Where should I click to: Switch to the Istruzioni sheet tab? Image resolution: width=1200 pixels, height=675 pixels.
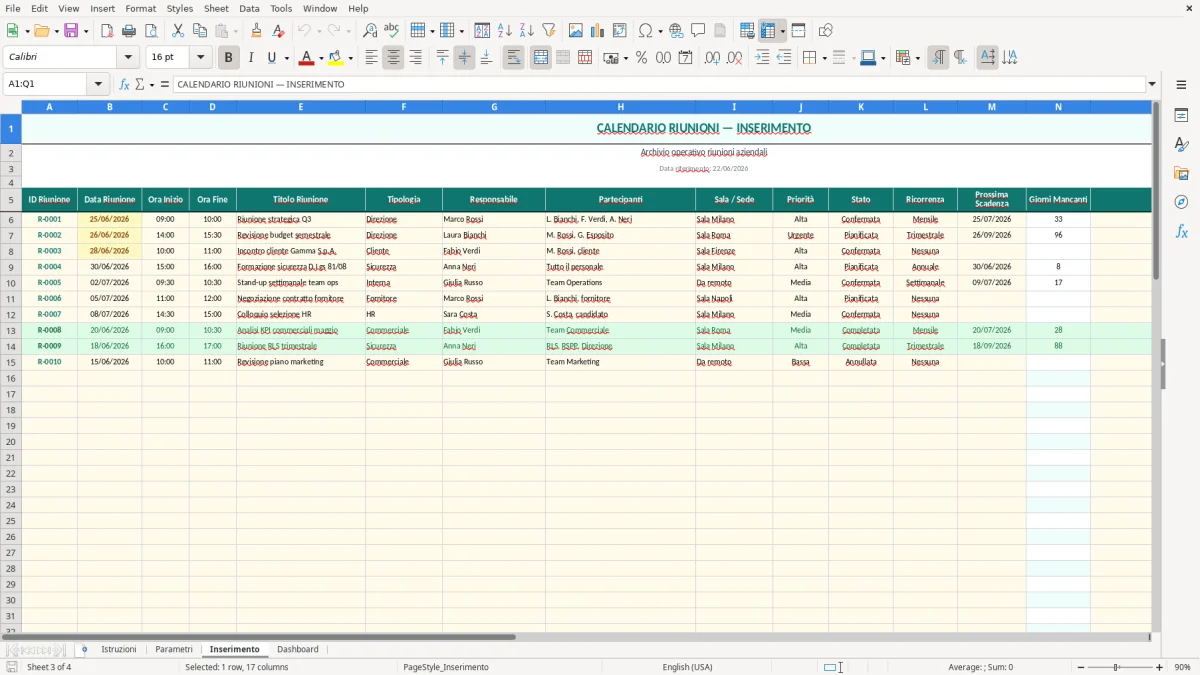tap(119, 649)
